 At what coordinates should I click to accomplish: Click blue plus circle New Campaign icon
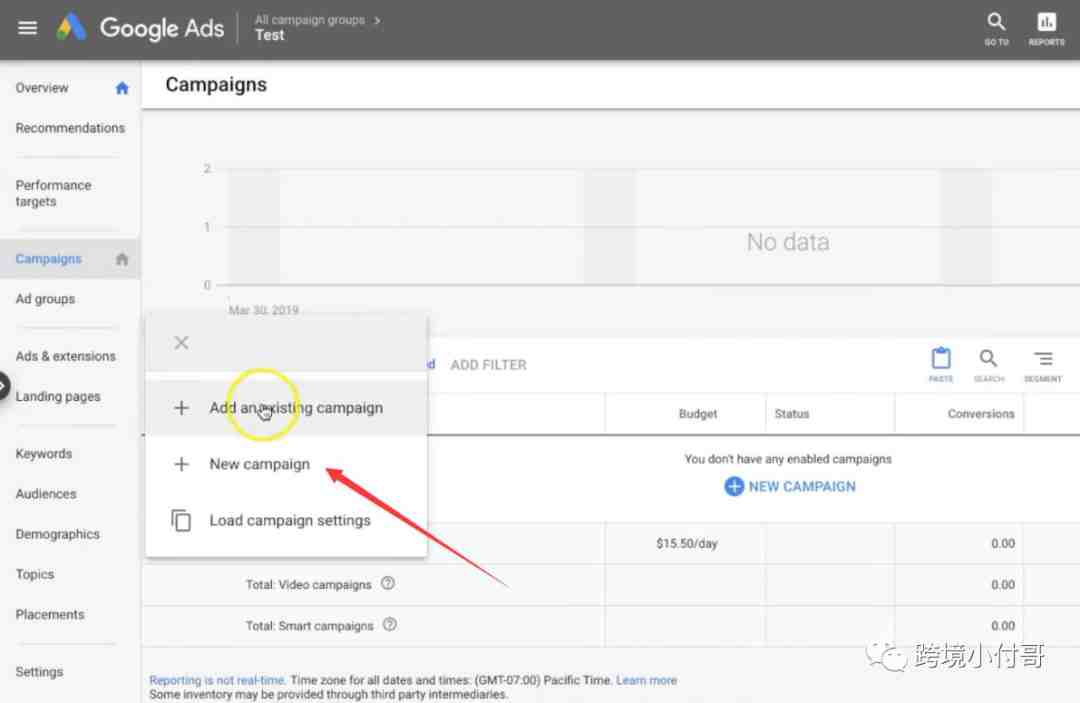point(734,486)
